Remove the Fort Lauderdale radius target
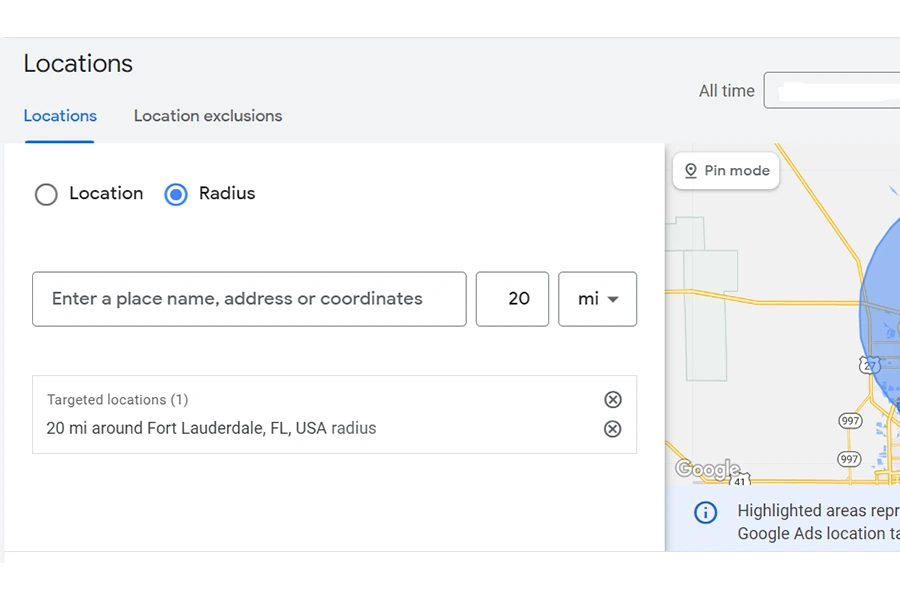The height and width of the screenshot is (600, 900). click(x=613, y=429)
